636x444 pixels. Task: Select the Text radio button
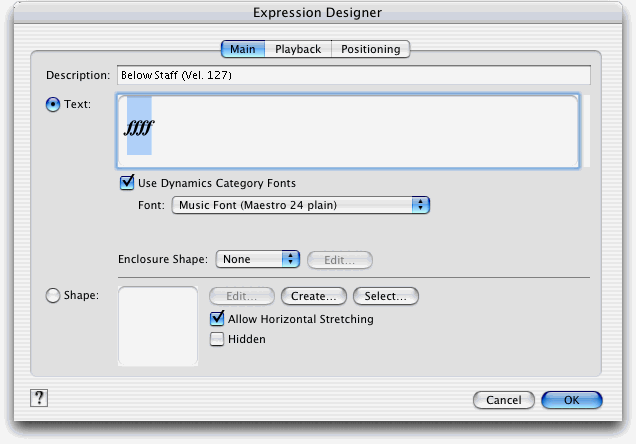click(53, 105)
